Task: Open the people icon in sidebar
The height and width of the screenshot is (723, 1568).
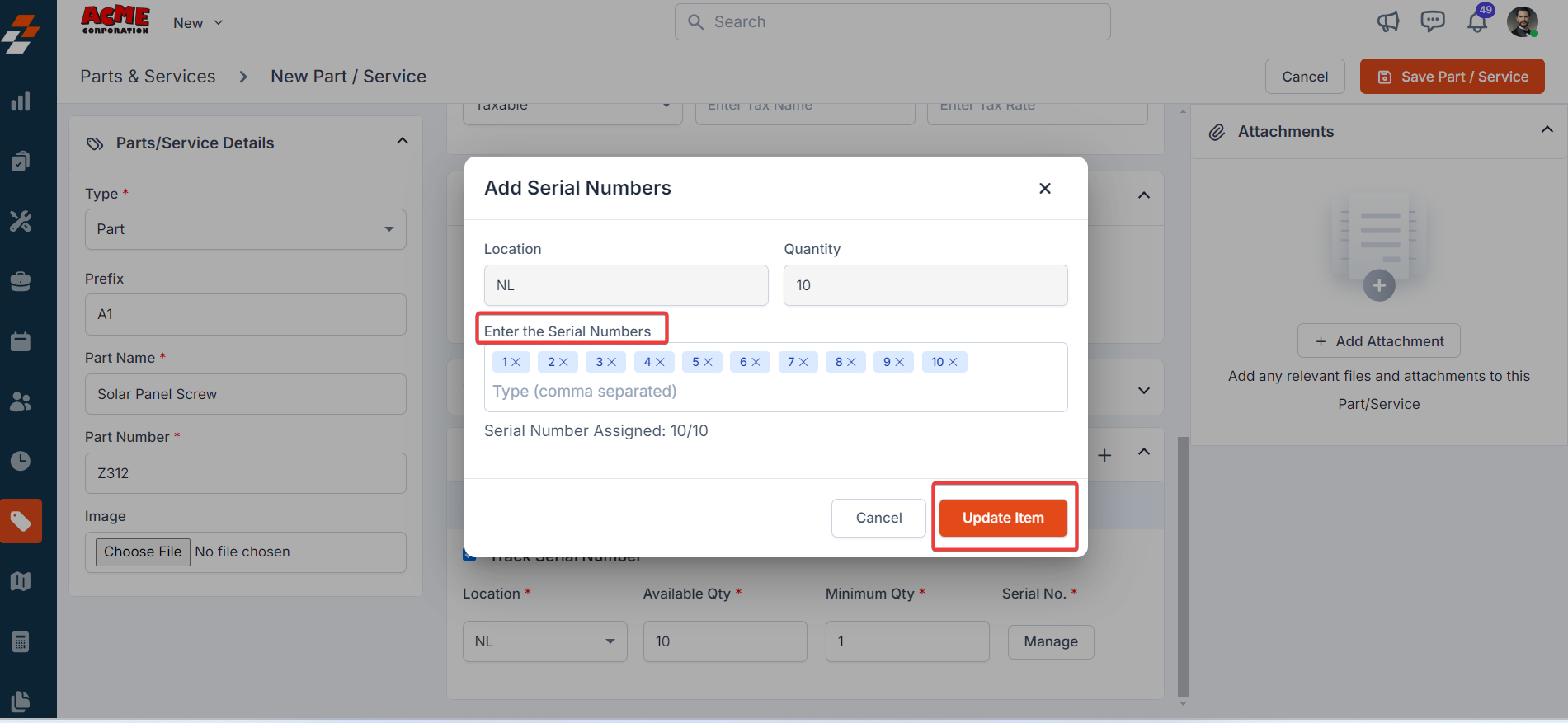Action: (x=21, y=401)
